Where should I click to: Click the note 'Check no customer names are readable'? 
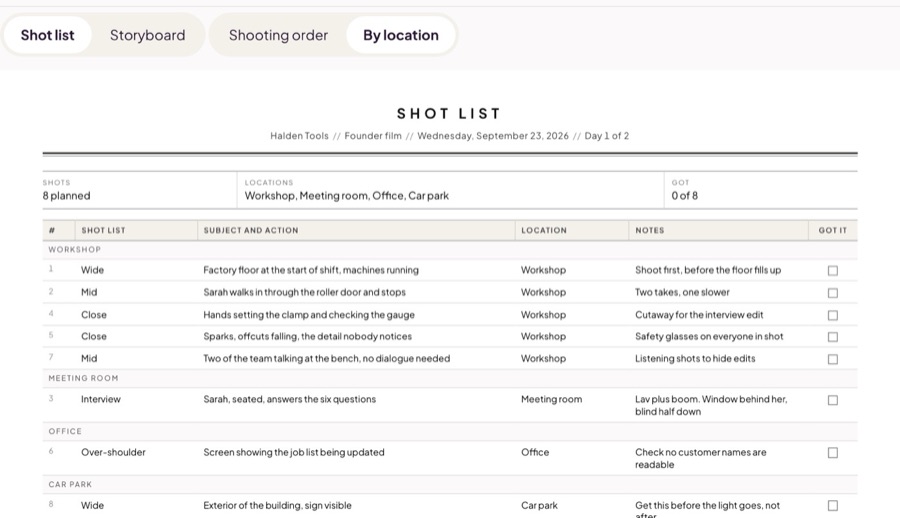tap(700, 458)
